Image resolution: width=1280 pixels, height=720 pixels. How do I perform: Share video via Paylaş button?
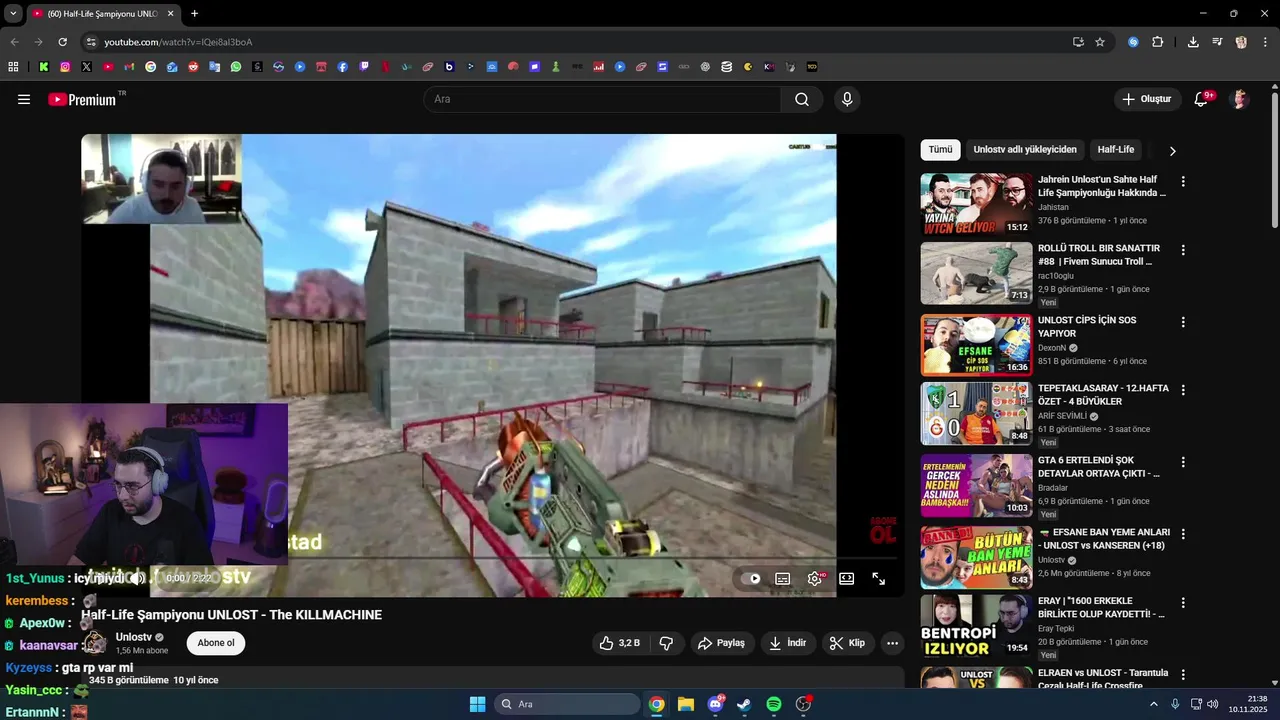pyautogui.click(x=721, y=643)
